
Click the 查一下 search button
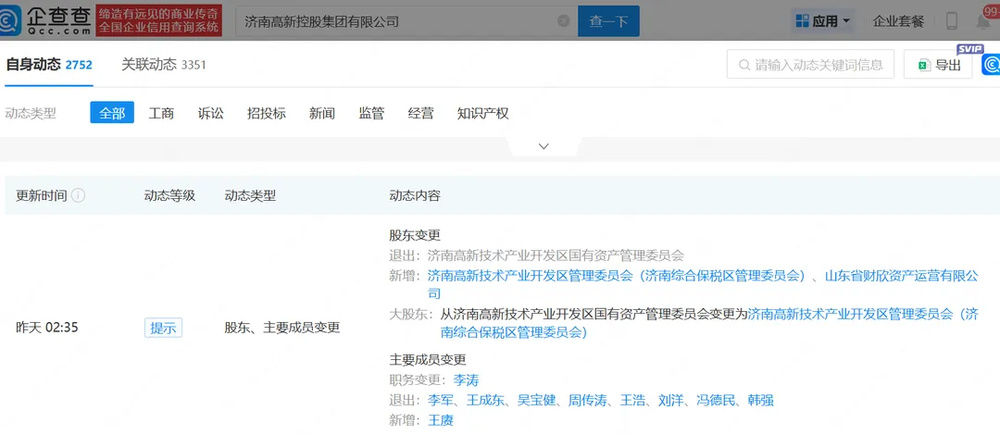(x=608, y=21)
